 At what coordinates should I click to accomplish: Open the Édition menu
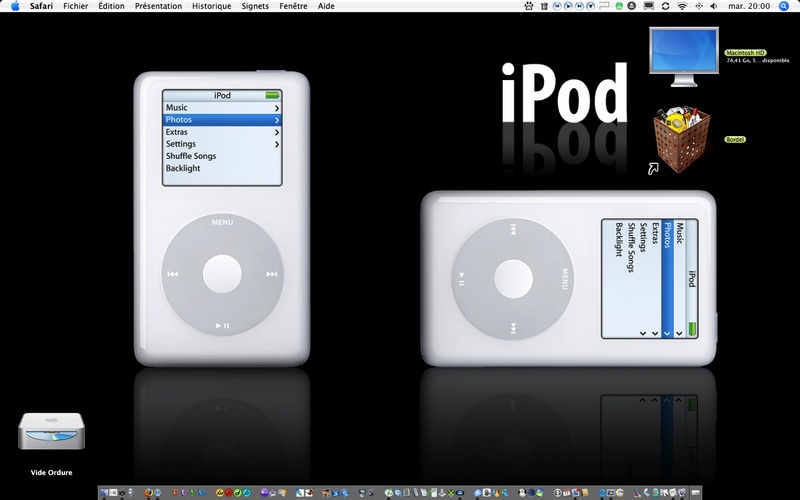112,6
